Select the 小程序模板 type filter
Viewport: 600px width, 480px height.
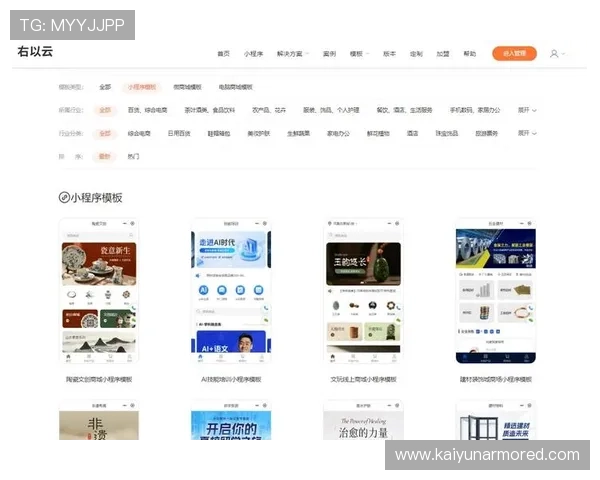point(142,87)
